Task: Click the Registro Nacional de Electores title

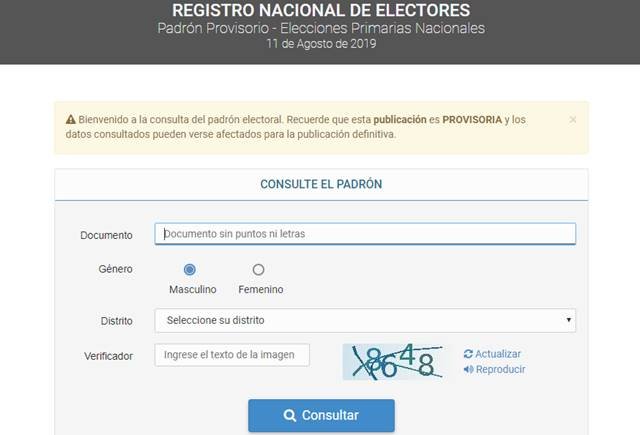Action: tap(321, 11)
